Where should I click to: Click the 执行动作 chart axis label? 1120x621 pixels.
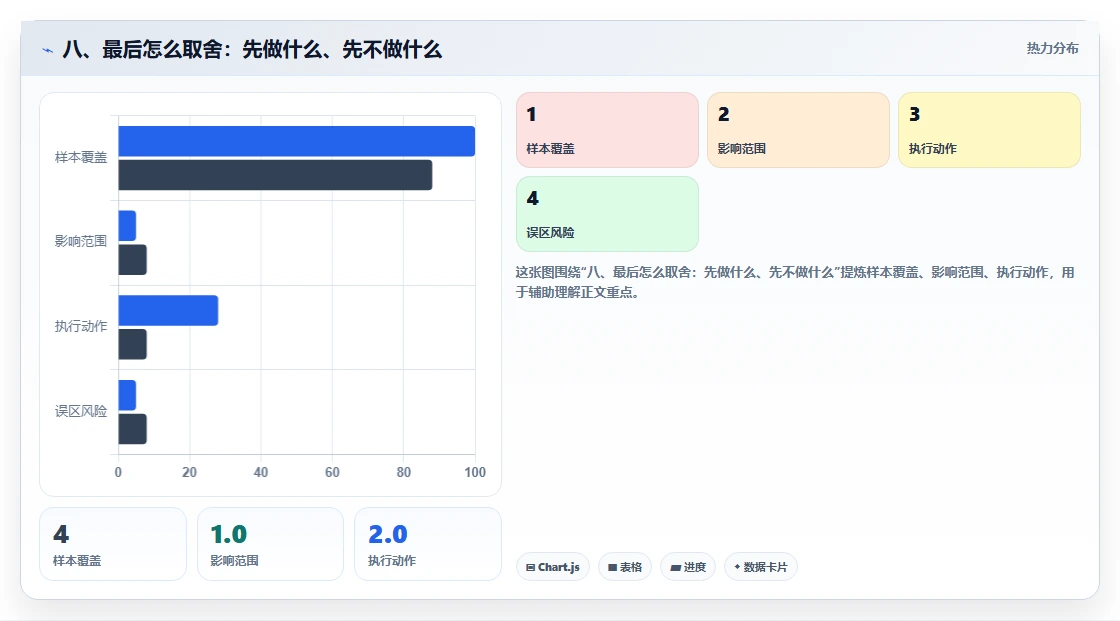[x=81, y=327]
